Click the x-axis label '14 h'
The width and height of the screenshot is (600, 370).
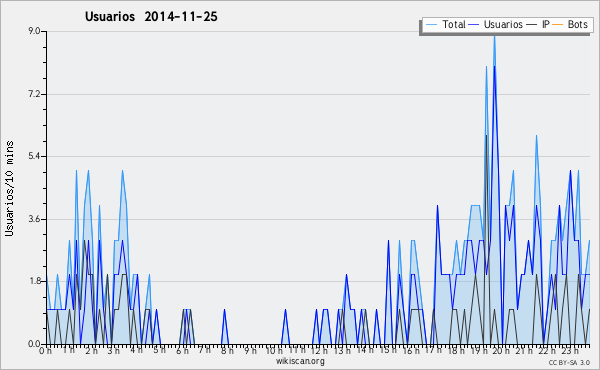(x=365, y=350)
